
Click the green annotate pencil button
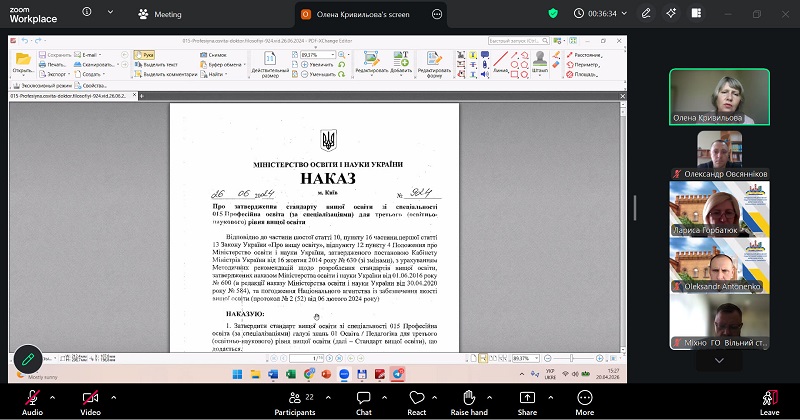28,359
